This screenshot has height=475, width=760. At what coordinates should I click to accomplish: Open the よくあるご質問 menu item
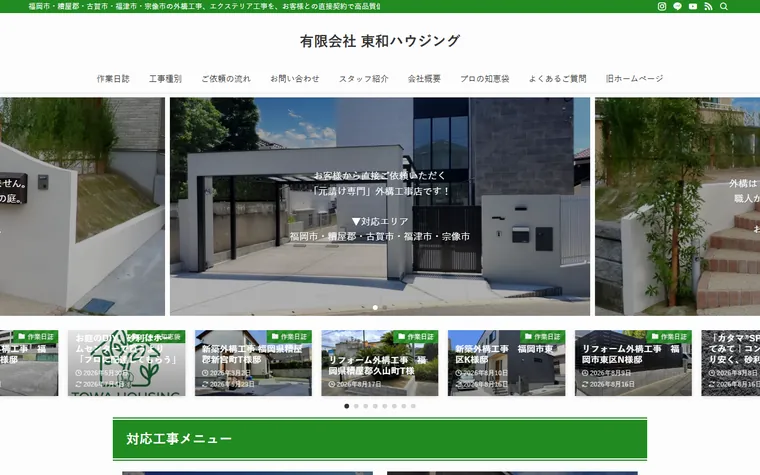click(557, 79)
